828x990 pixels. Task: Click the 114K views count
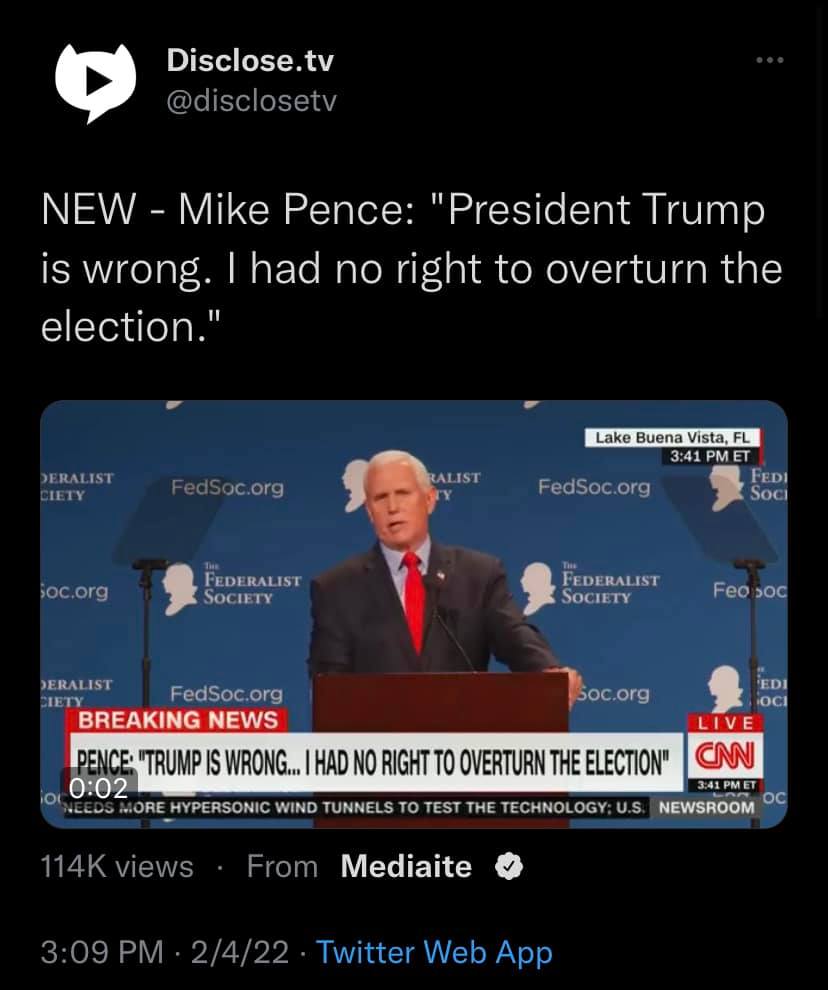(x=117, y=866)
